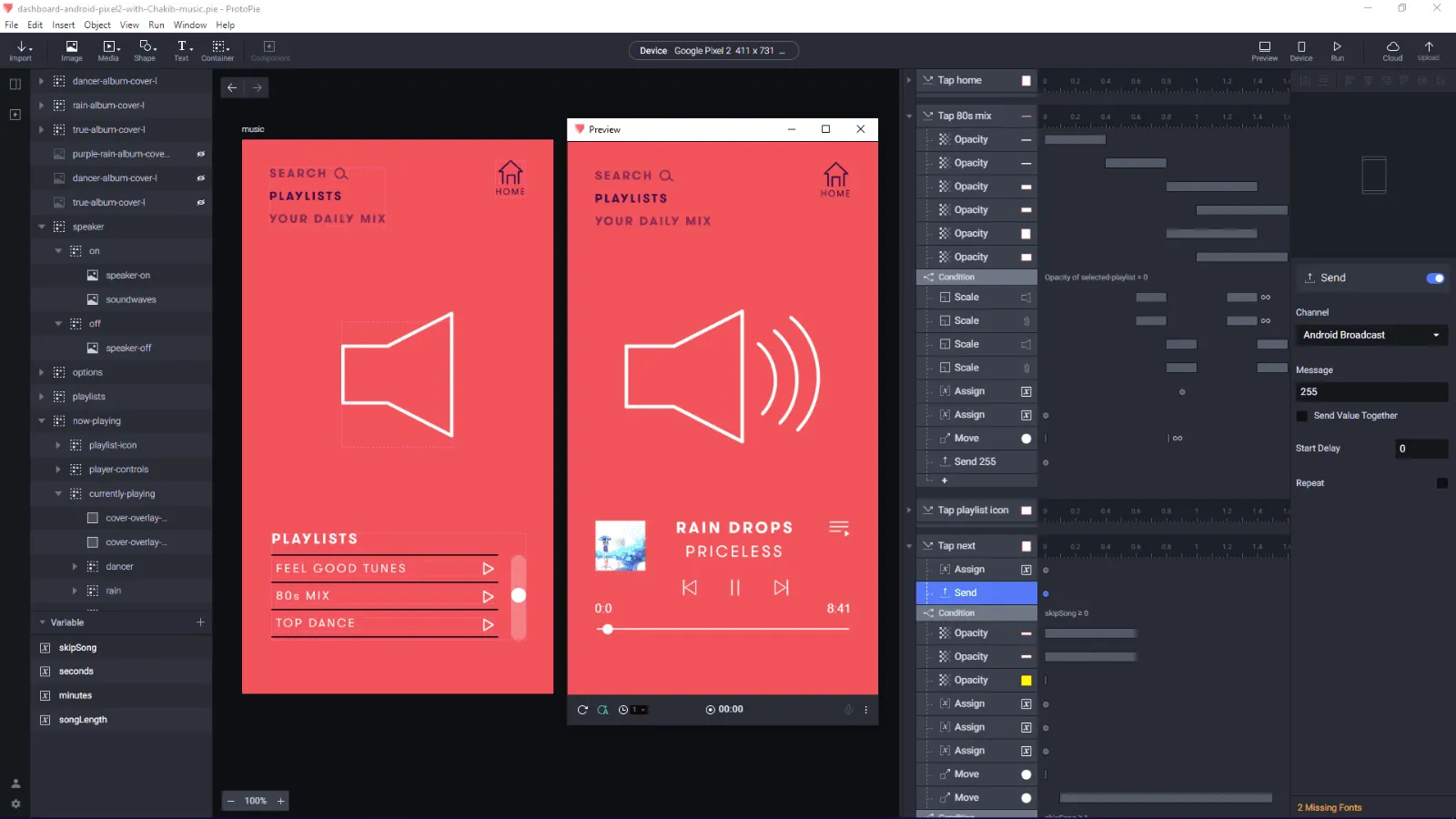Pause playback in Preview
The width and height of the screenshot is (1456, 819).
click(x=734, y=588)
